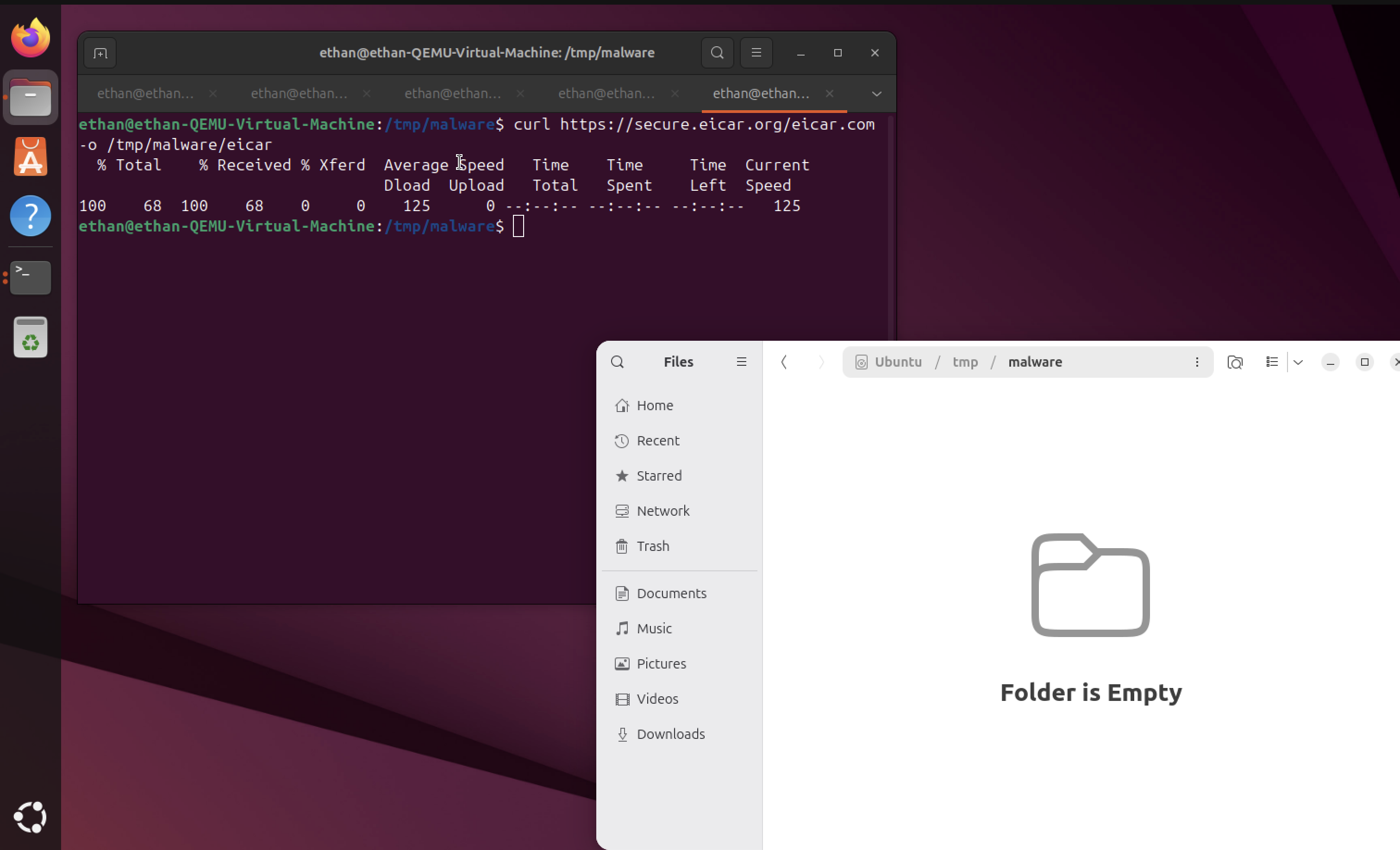Open Trash in the Files sidebar

click(652, 546)
